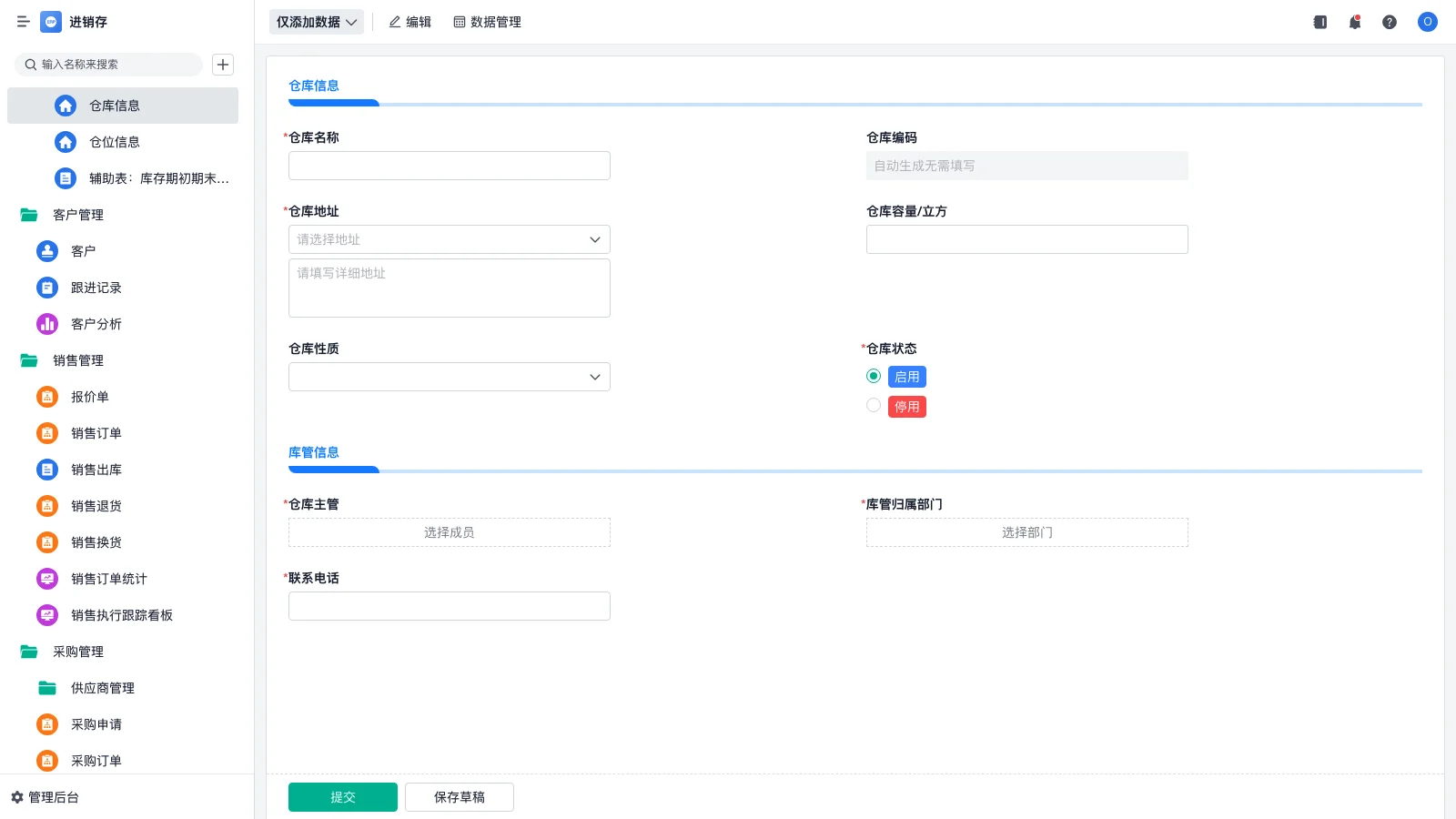Click the 启用 blue label tag
This screenshot has width=1456, height=819.
[x=907, y=377]
